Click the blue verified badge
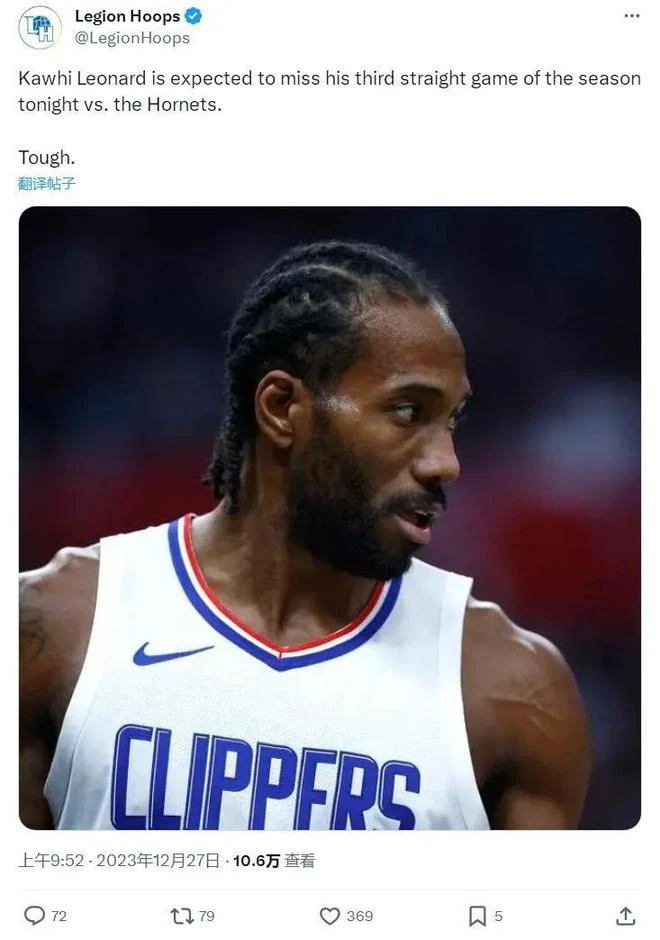 pos(193,16)
